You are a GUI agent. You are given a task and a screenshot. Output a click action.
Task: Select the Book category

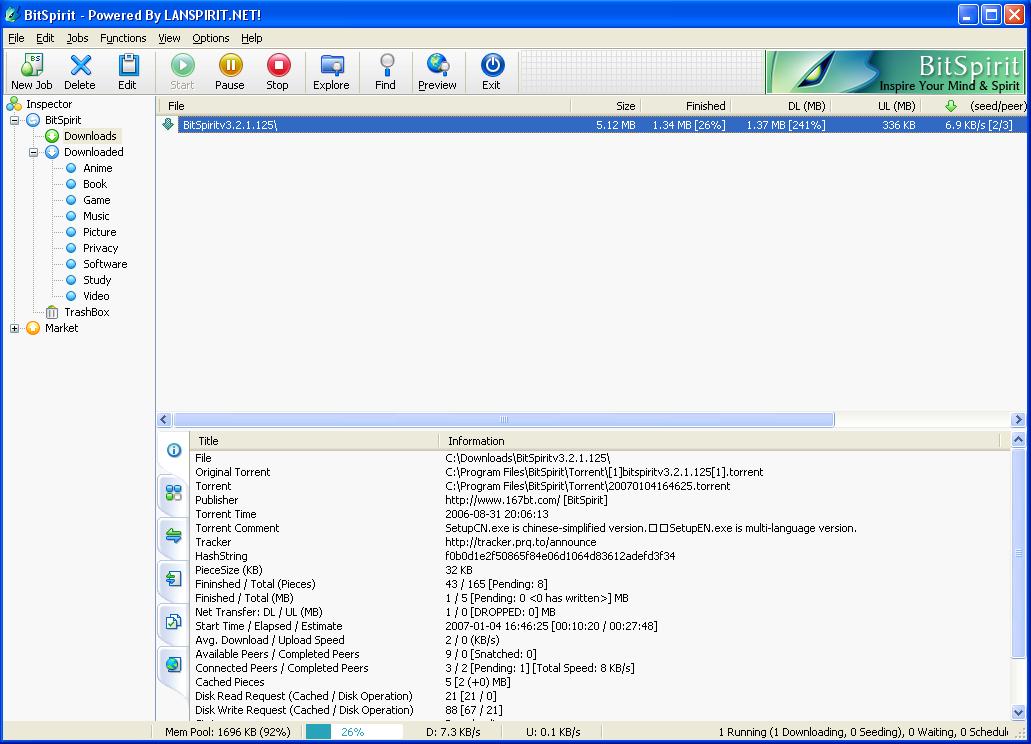tap(95, 184)
